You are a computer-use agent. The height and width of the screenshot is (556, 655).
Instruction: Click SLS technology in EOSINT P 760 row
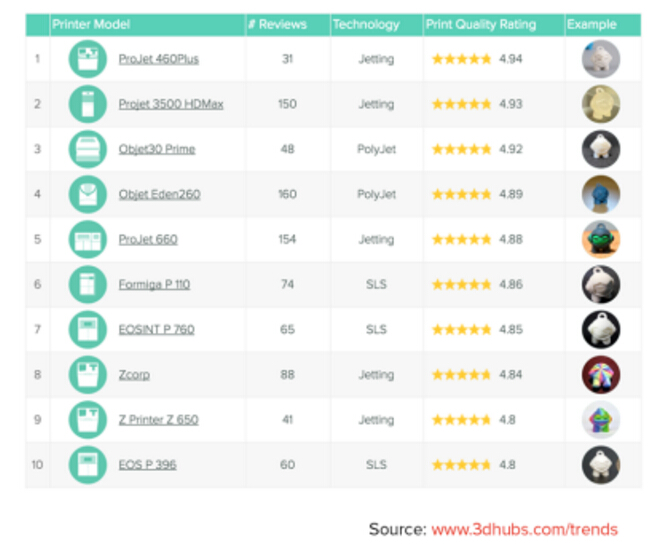pyautogui.click(x=376, y=330)
